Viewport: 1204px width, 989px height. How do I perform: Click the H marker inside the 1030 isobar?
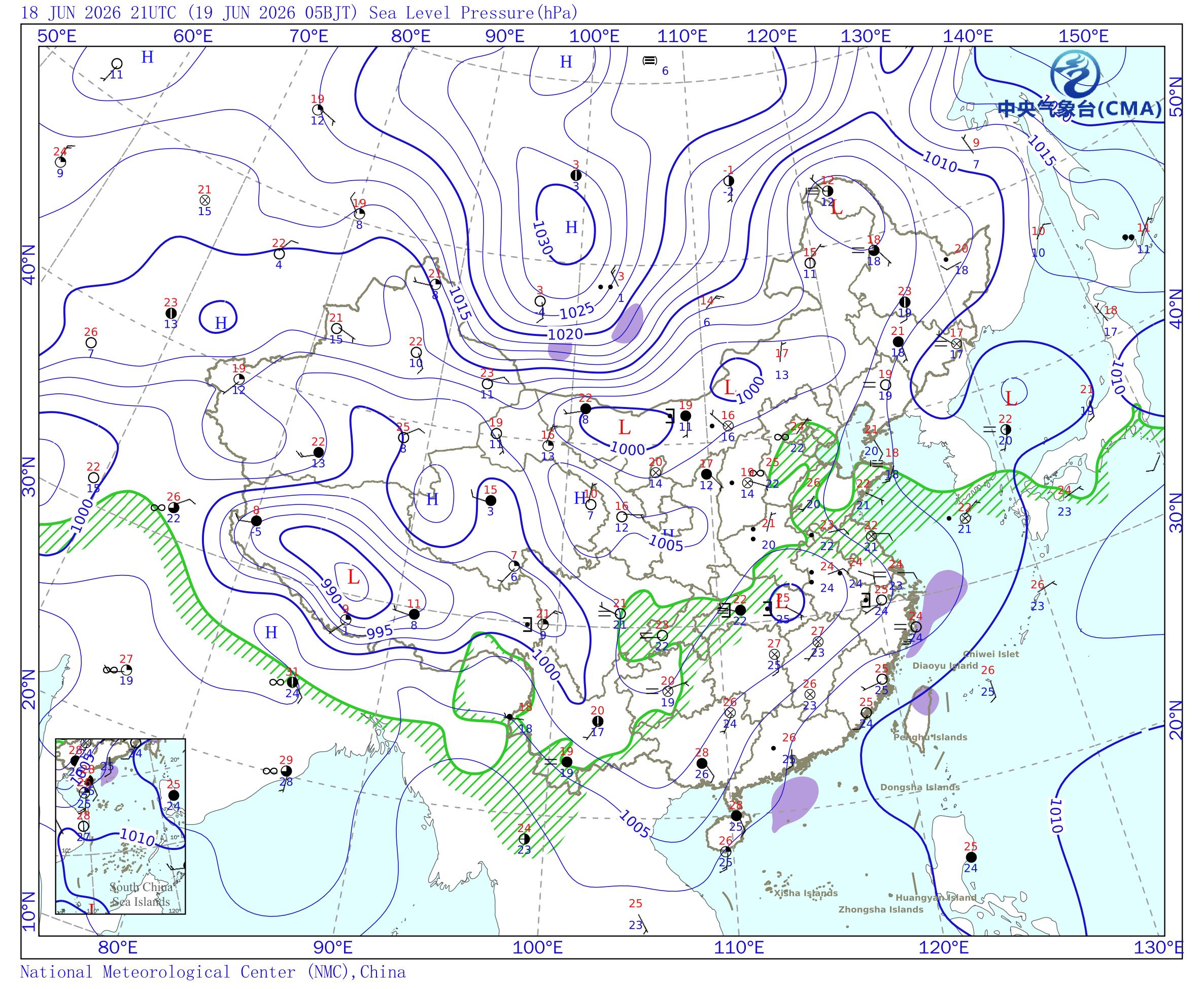[x=571, y=227]
